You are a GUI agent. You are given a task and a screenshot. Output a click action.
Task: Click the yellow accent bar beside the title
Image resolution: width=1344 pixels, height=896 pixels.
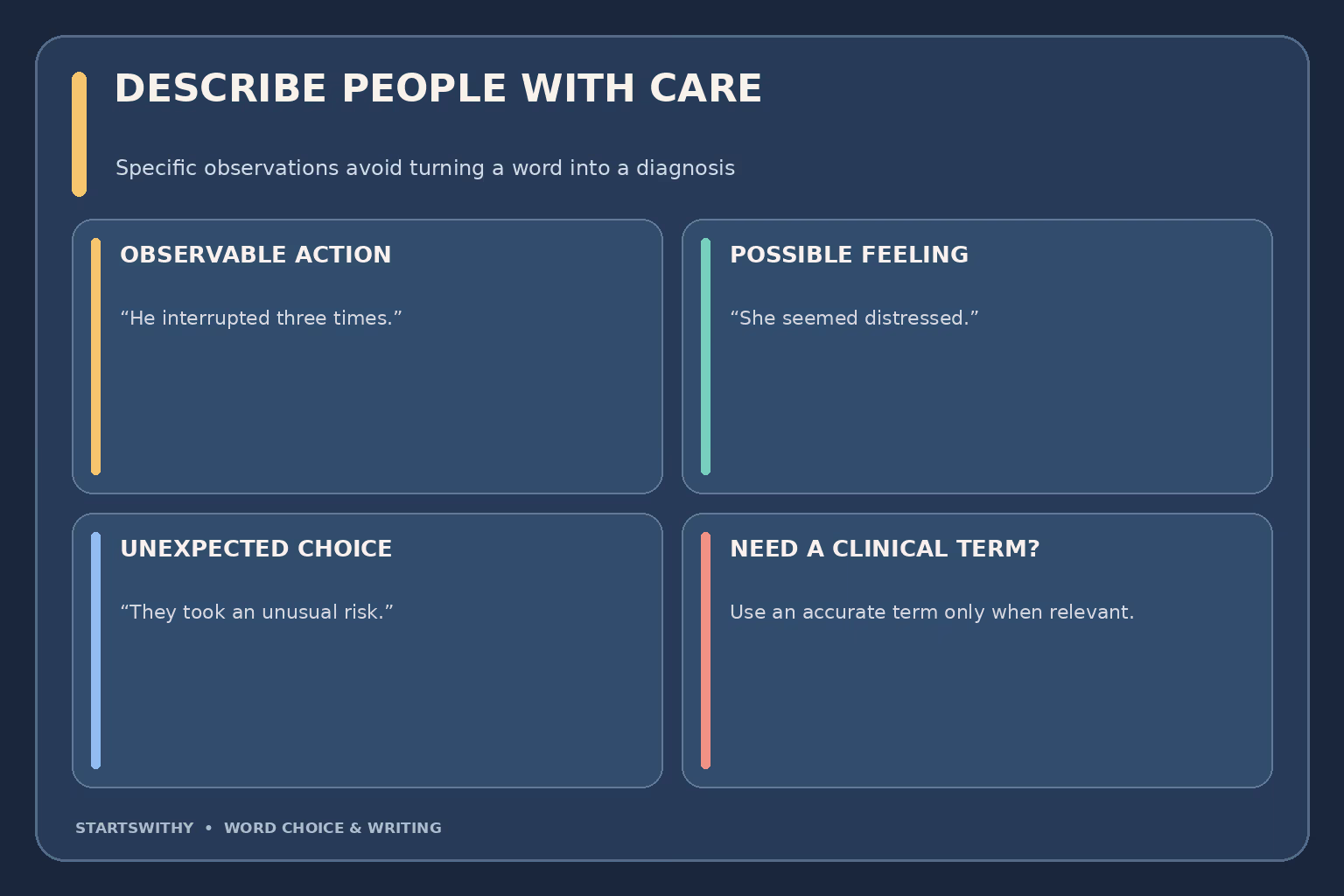(79, 134)
